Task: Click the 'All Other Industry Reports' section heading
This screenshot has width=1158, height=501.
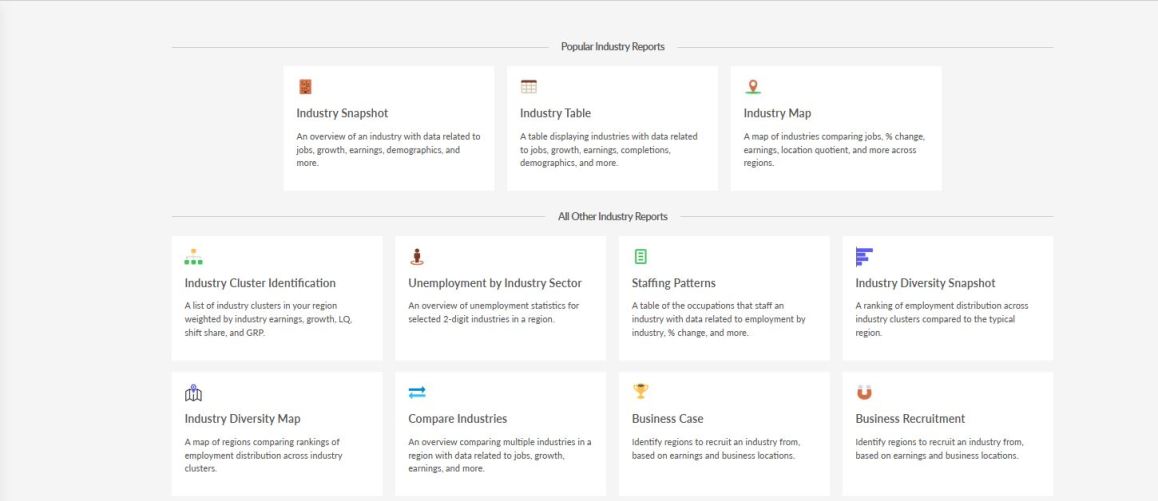Action: pyautogui.click(x=613, y=217)
